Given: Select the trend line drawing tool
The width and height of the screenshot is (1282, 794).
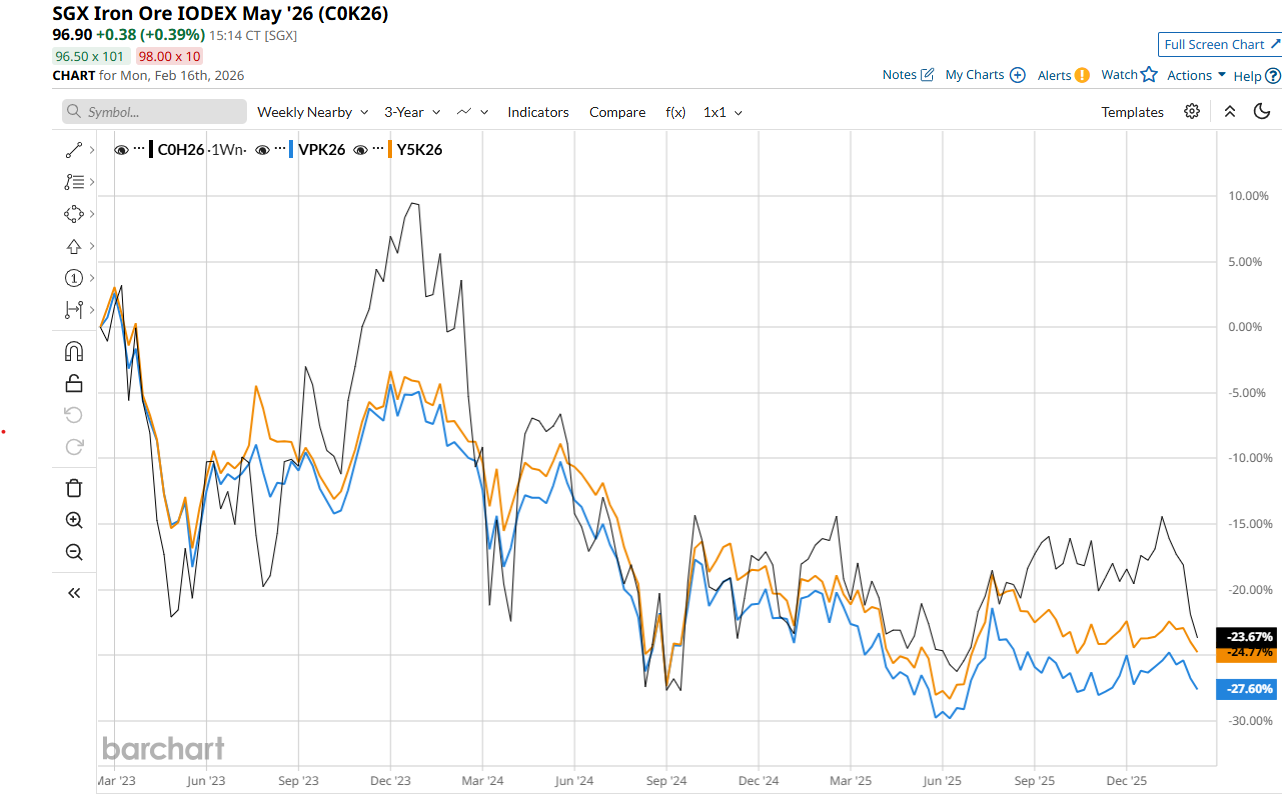Looking at the screenshot, I should click(x=74, y=150).
